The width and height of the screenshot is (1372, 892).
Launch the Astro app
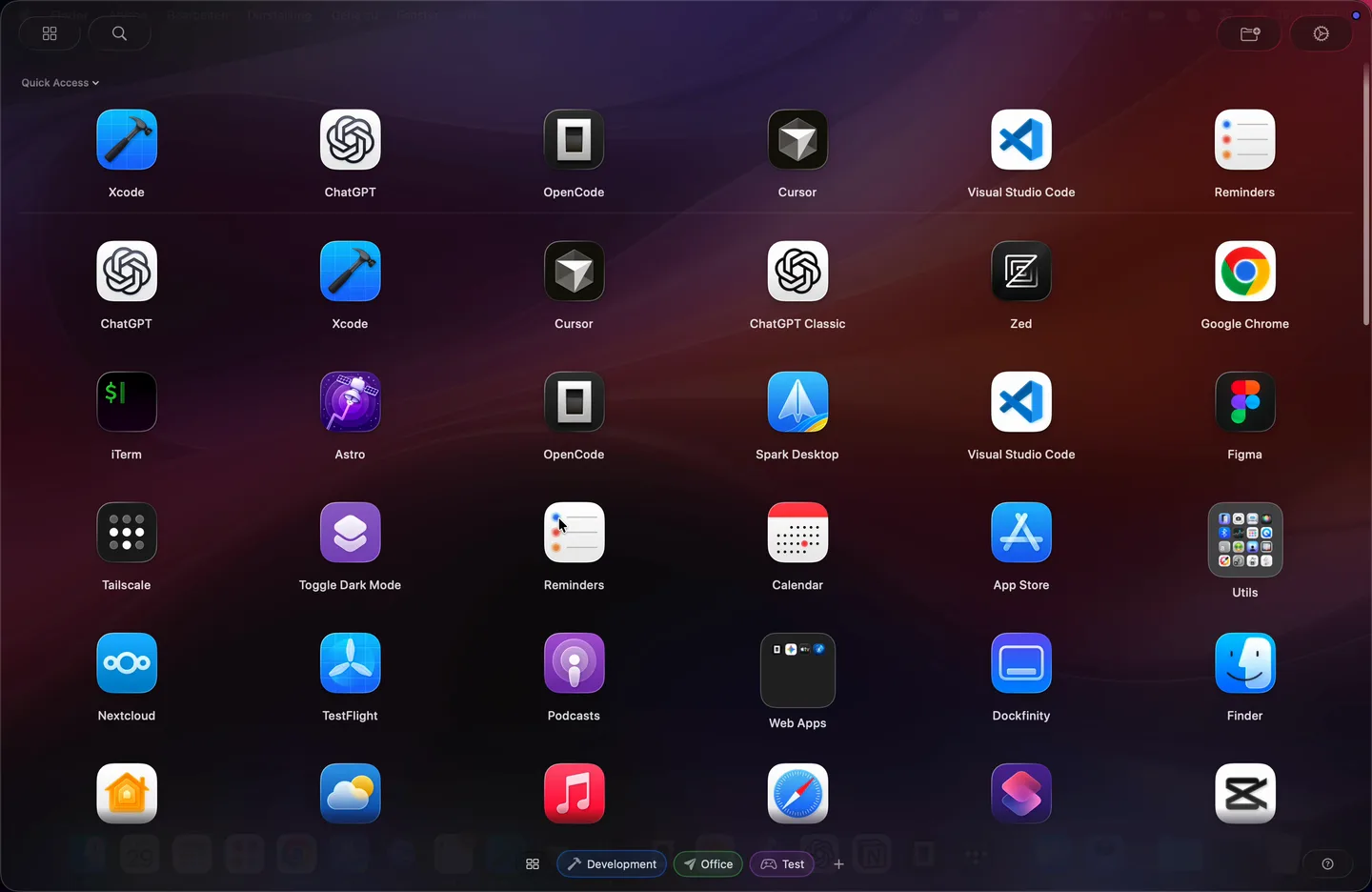(351, 402)
